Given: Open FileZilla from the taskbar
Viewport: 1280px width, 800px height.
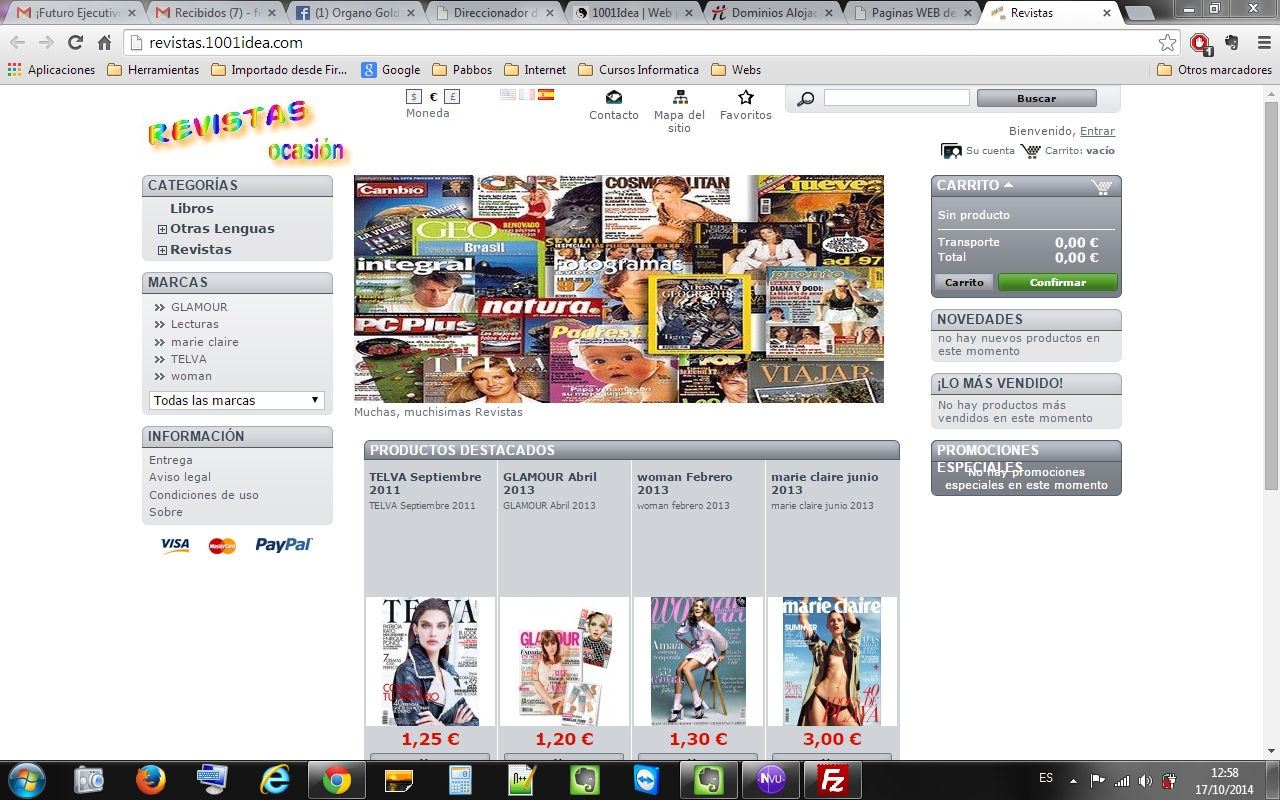Looking at the screenshot, I should coord(833,780).
